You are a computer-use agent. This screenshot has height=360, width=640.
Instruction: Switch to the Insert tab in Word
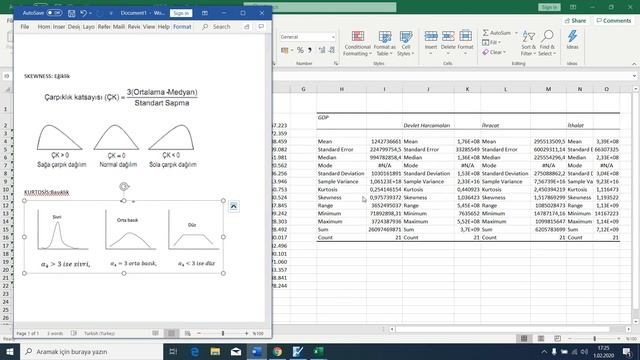coord(59,27)
